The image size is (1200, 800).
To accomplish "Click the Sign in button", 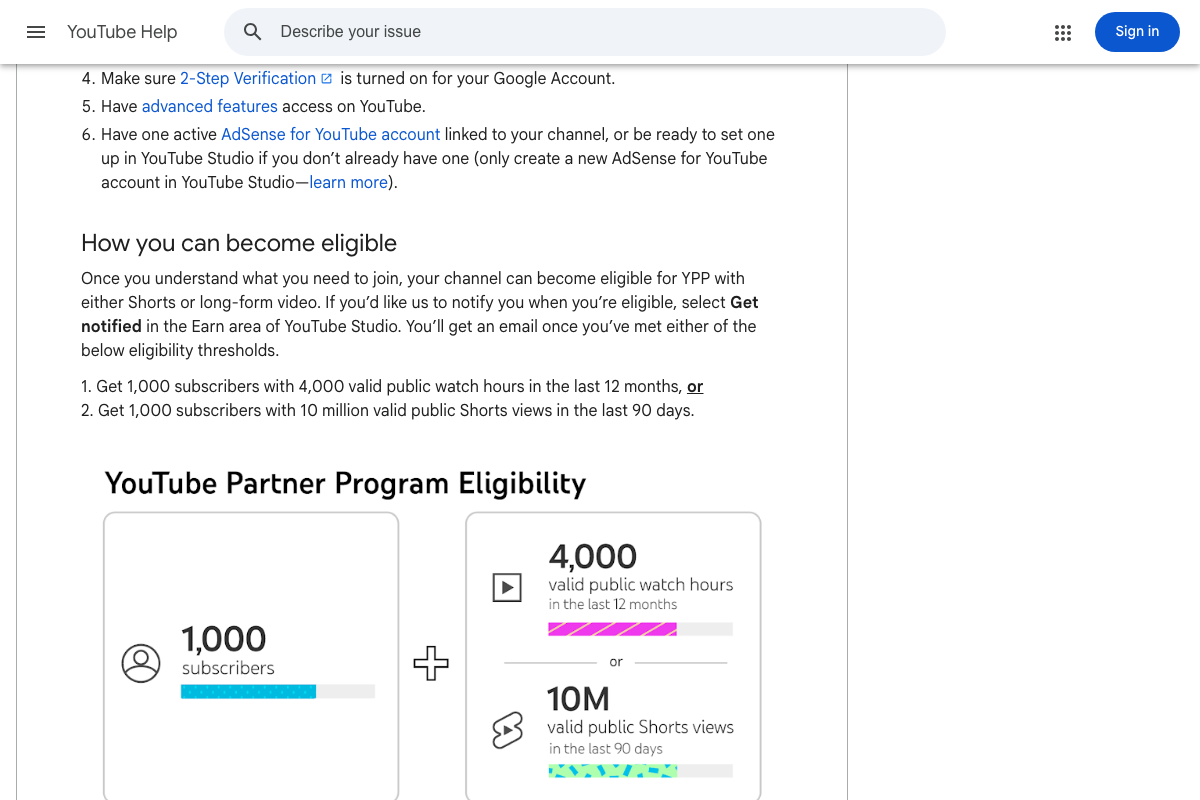I will 1137,31.
